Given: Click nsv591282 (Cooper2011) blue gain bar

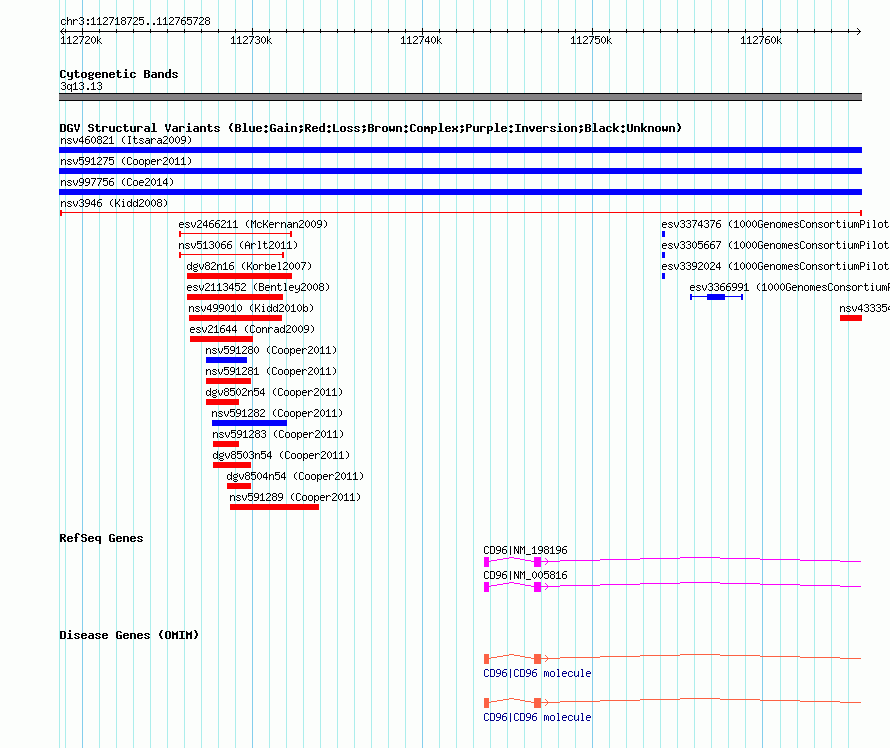Looking at the screenshot, I should pos(249,423).
